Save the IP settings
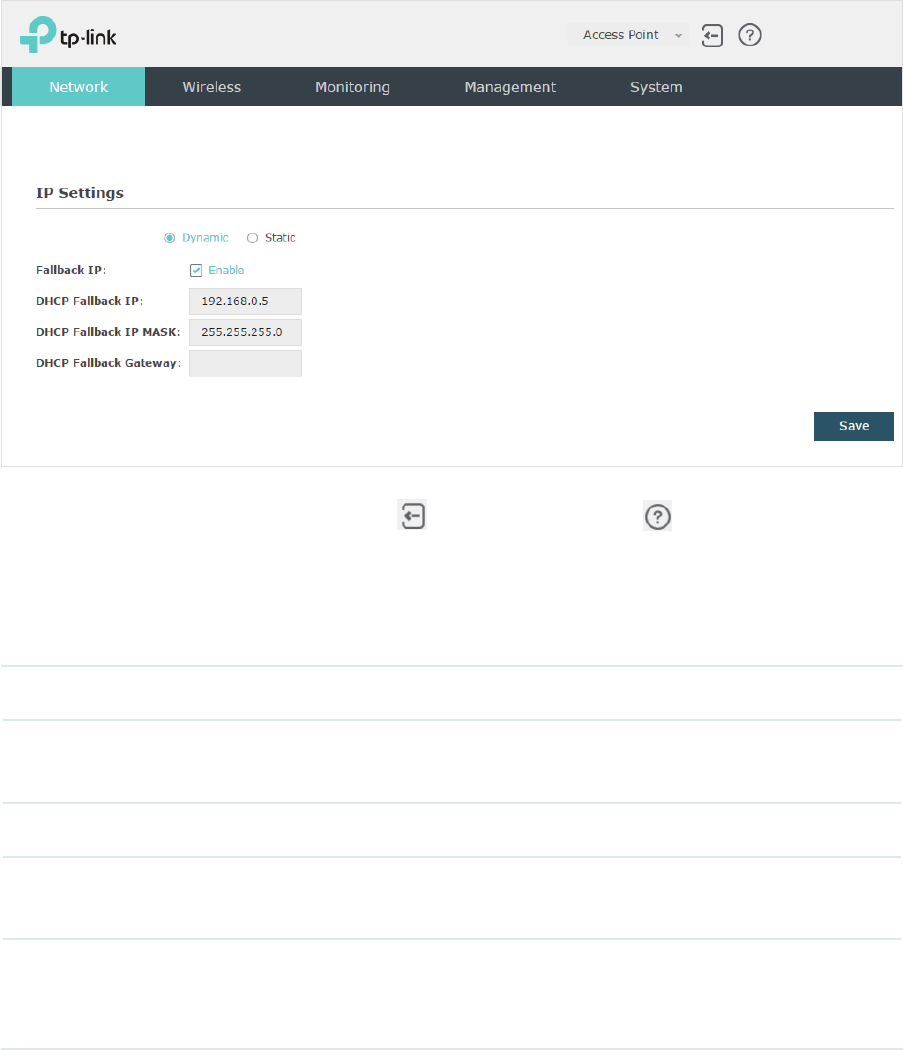The image size is (903, 1050). (x=853, y=426)
